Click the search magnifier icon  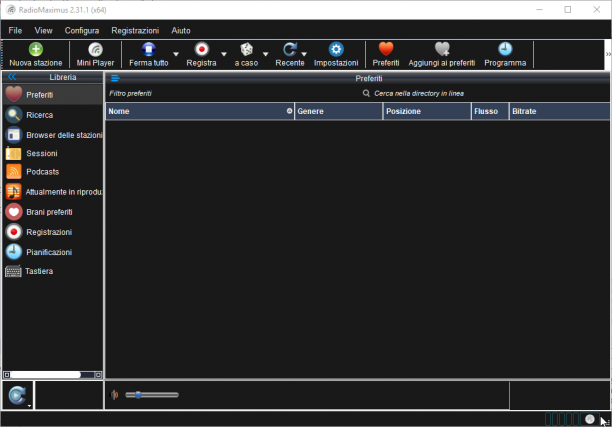[x=366, y=93]
